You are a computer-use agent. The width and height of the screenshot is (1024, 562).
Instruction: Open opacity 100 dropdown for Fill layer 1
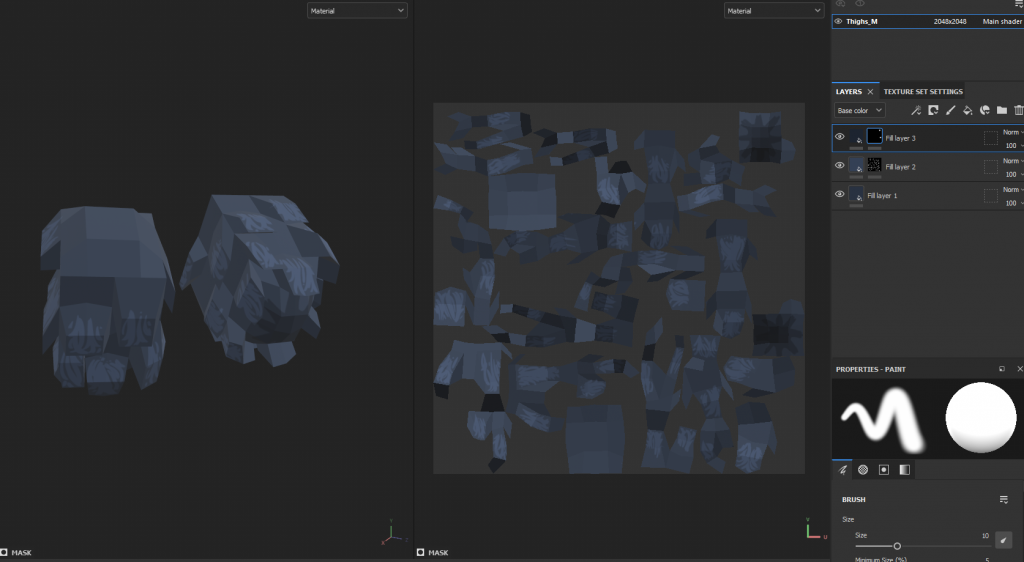pyautogui.click(x=1013, y=203)
